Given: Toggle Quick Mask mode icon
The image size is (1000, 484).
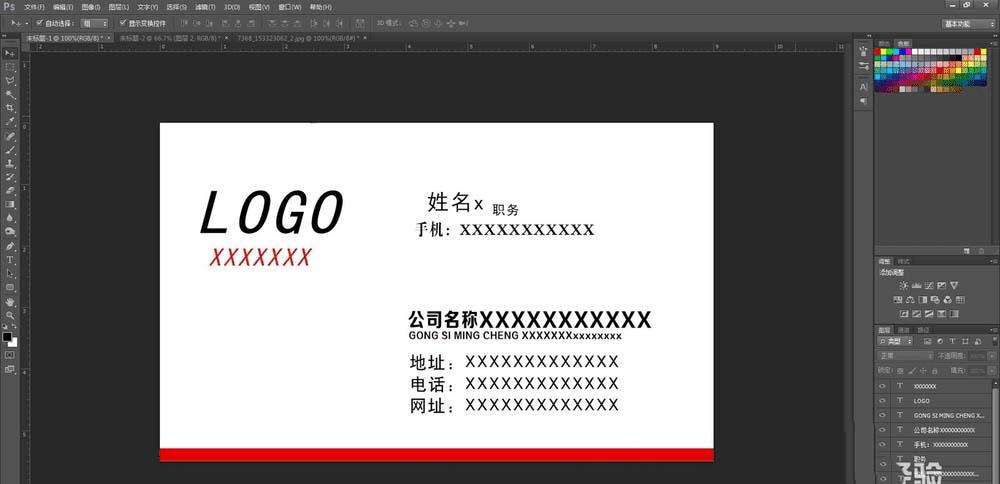Looking at the screenshot, I should tap(10, 354).
